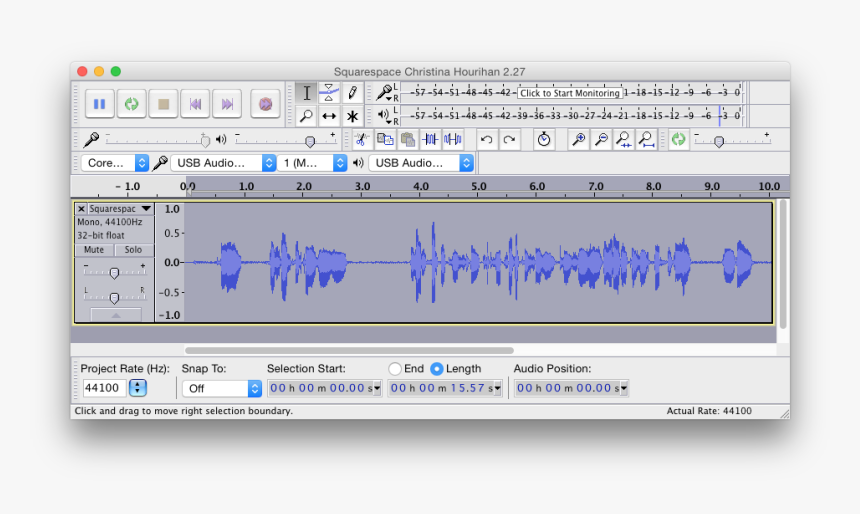Open Selection Start format dropdown arrow
The height and width of the screenshot is (514, 860).
[x=377, y=388]
